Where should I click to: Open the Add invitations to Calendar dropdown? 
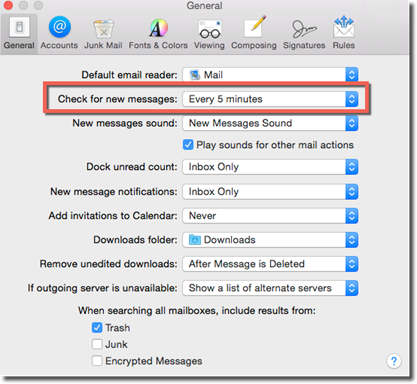pos(270,216)
